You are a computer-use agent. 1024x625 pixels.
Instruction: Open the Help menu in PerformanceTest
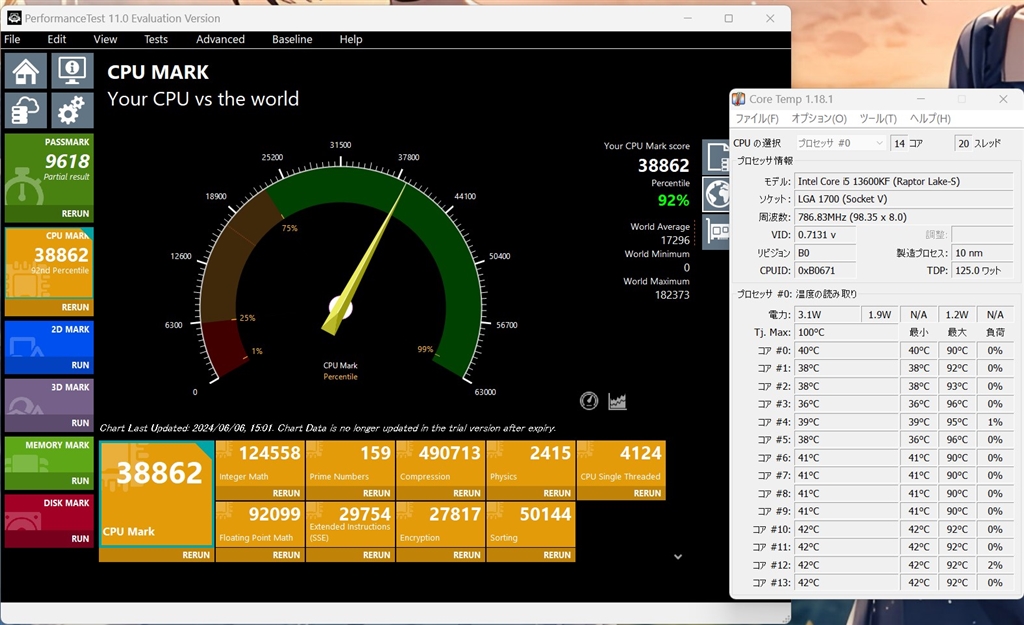[x=351, y=39]
